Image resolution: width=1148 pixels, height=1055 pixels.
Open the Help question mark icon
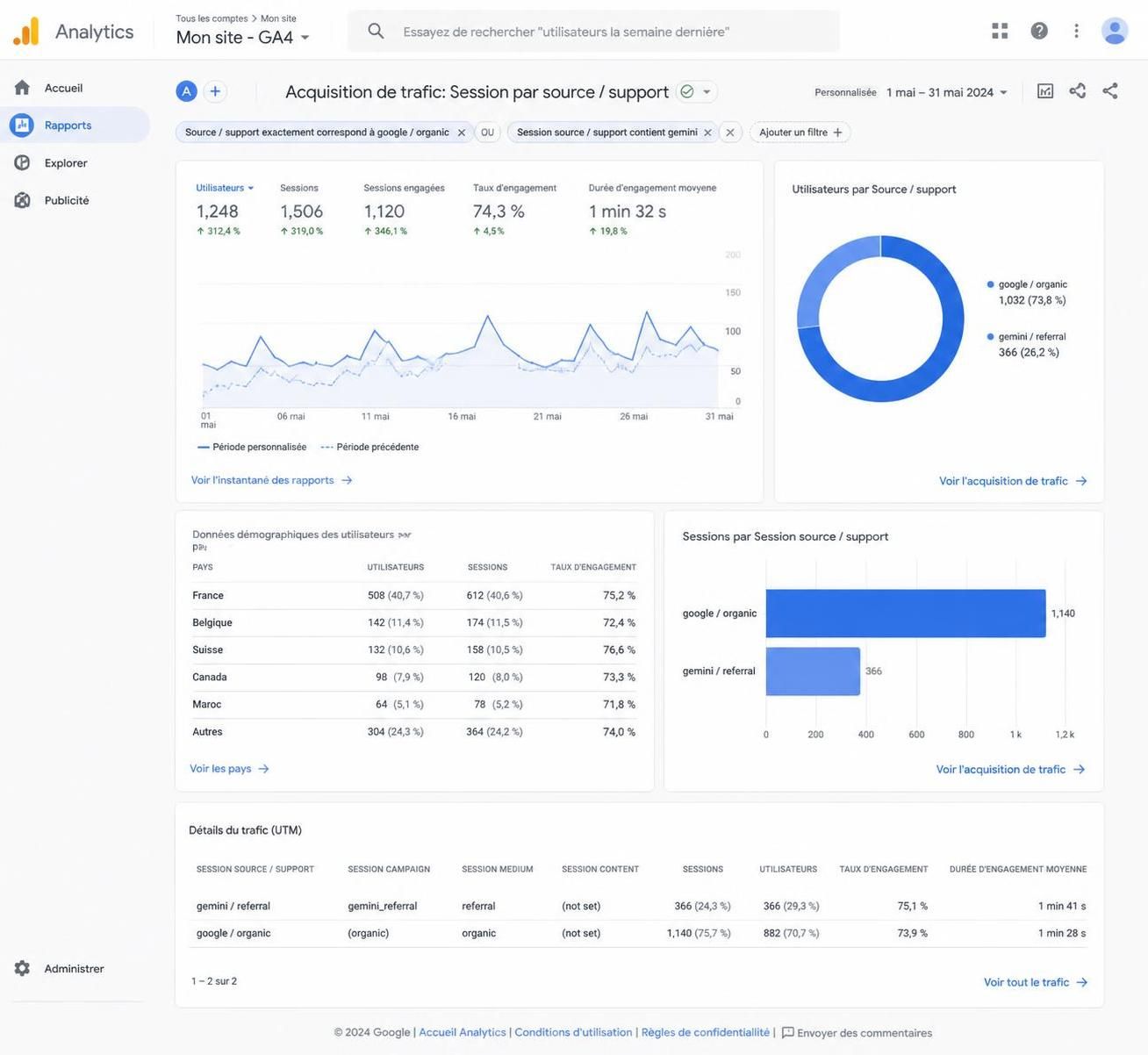[1039, 31]
